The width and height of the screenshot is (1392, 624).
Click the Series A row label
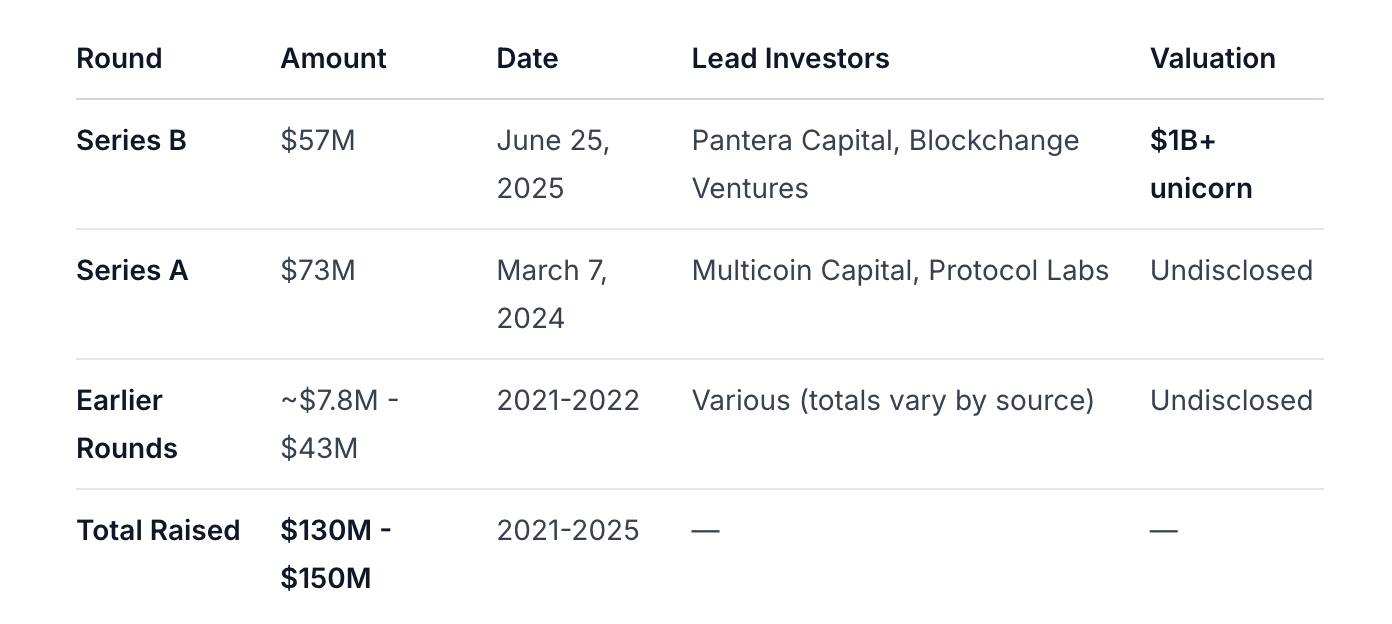tap(132, 271)
